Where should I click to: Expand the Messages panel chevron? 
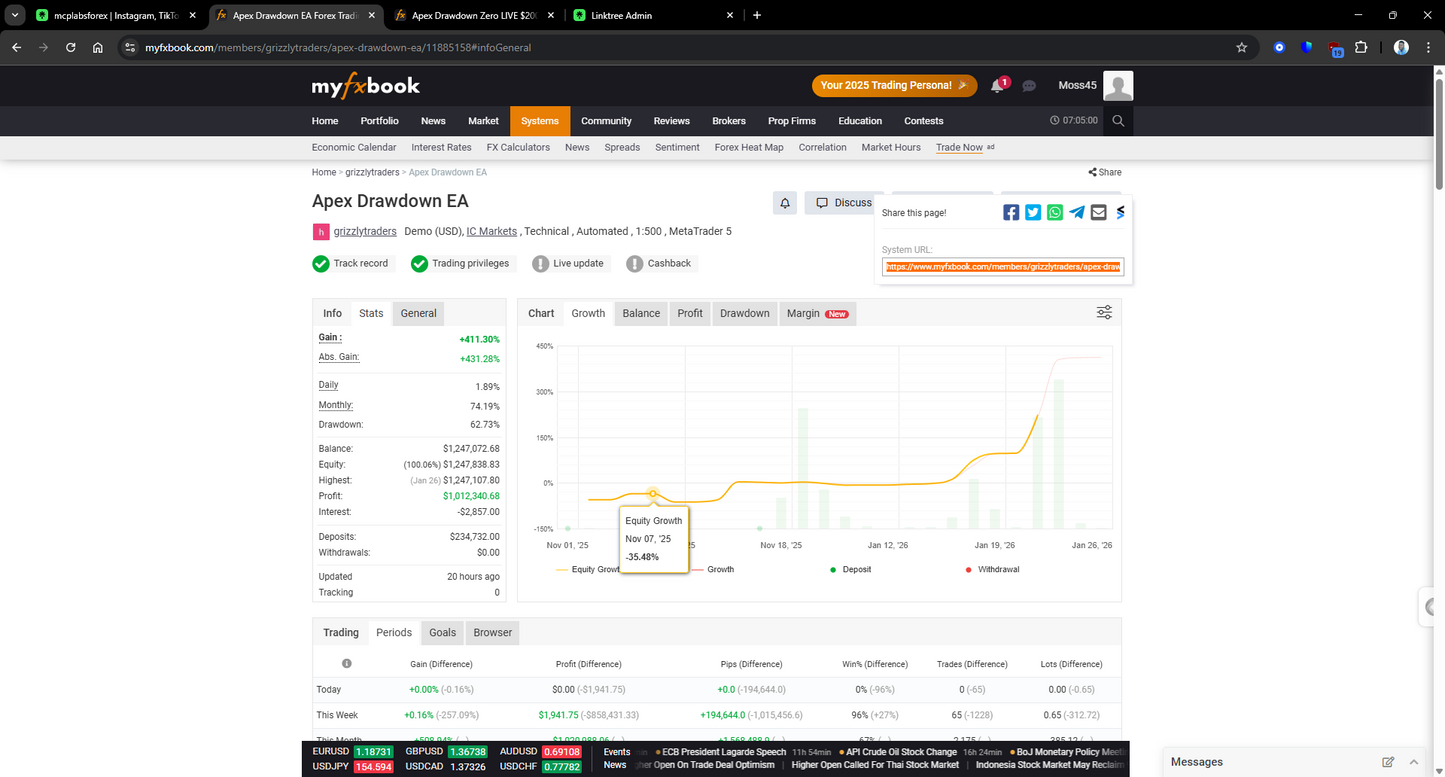point(1414,761)
